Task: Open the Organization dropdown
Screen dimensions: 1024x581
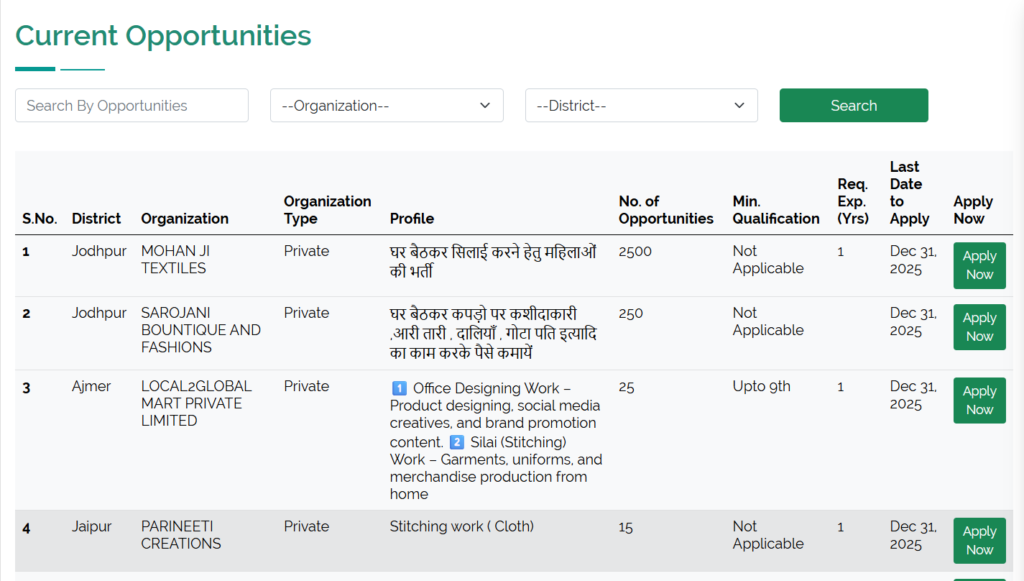Action: tap(386, 106)
